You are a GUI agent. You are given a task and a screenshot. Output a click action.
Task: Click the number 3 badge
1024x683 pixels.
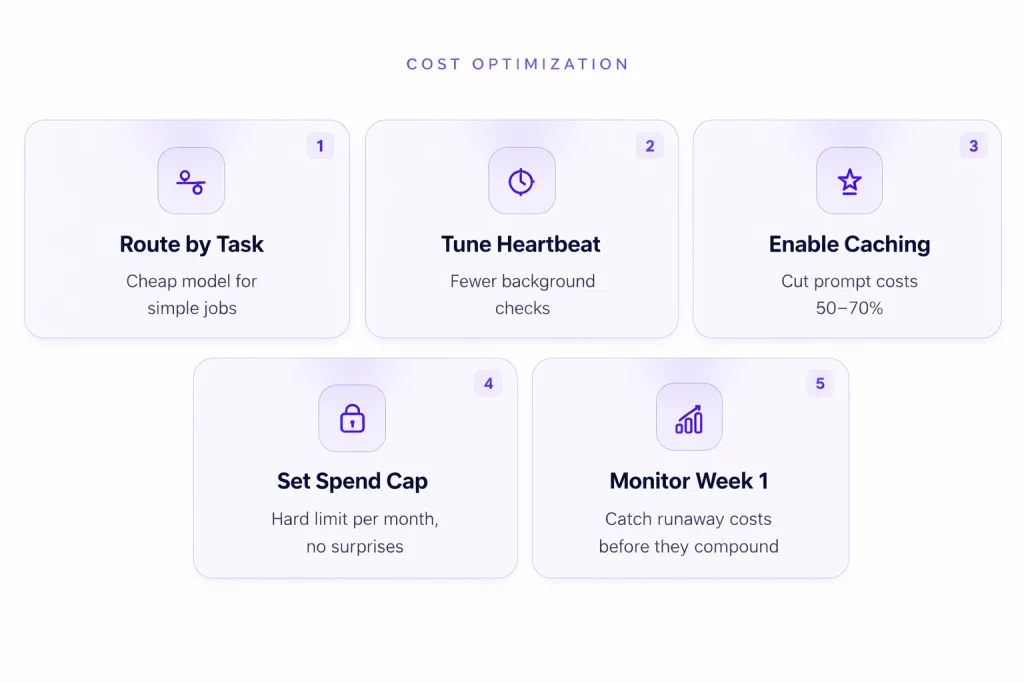pos(973,146)
